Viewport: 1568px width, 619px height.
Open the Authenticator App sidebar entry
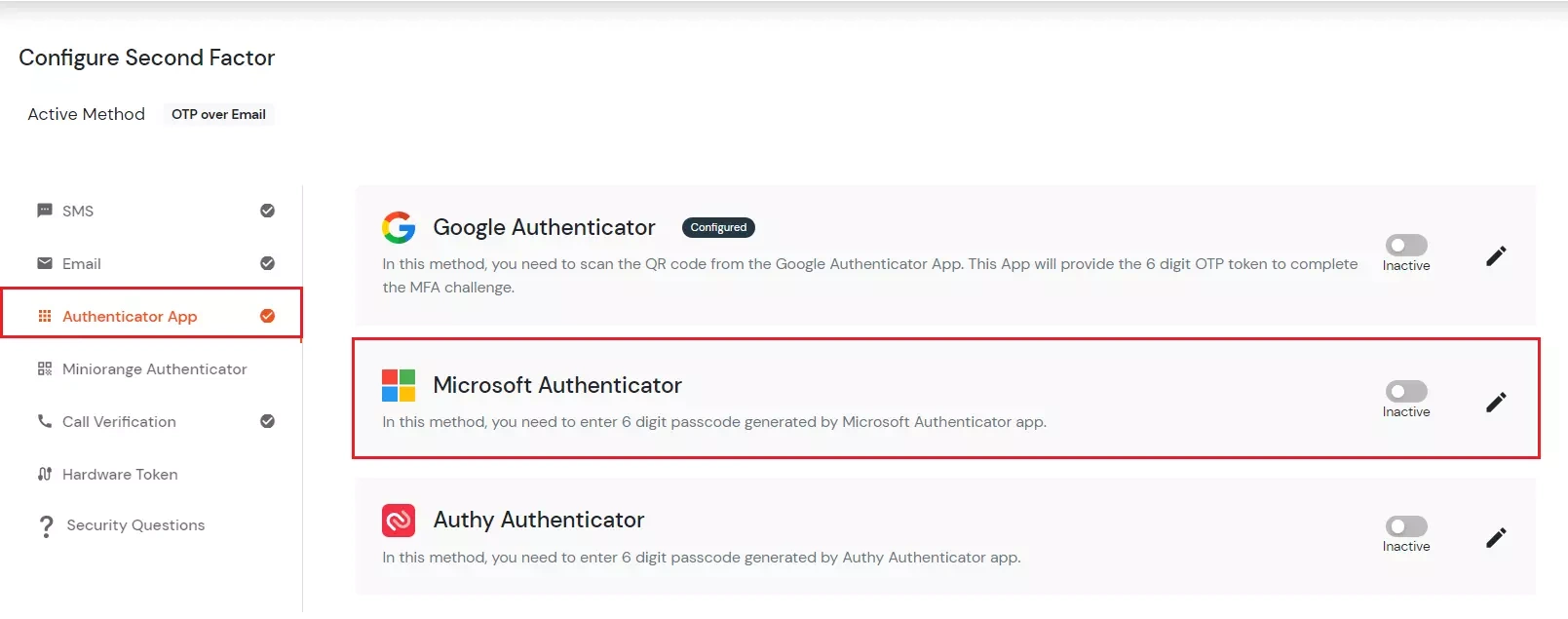(x=130, y=316)
